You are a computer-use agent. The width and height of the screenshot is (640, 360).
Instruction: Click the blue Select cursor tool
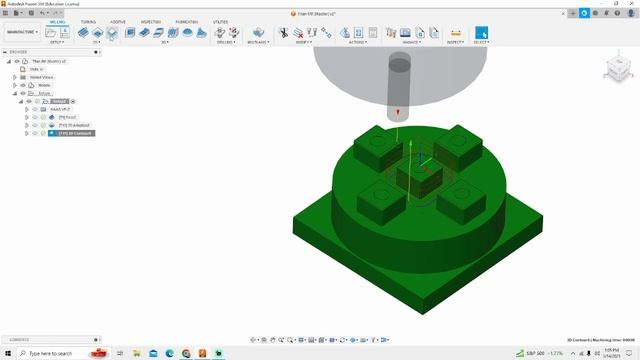pyautogui.click(x=481, y=32)
